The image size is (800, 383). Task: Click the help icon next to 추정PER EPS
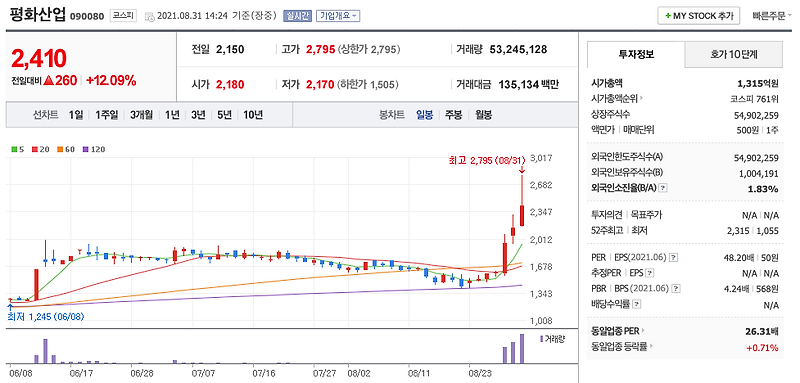tap(650, 273)
